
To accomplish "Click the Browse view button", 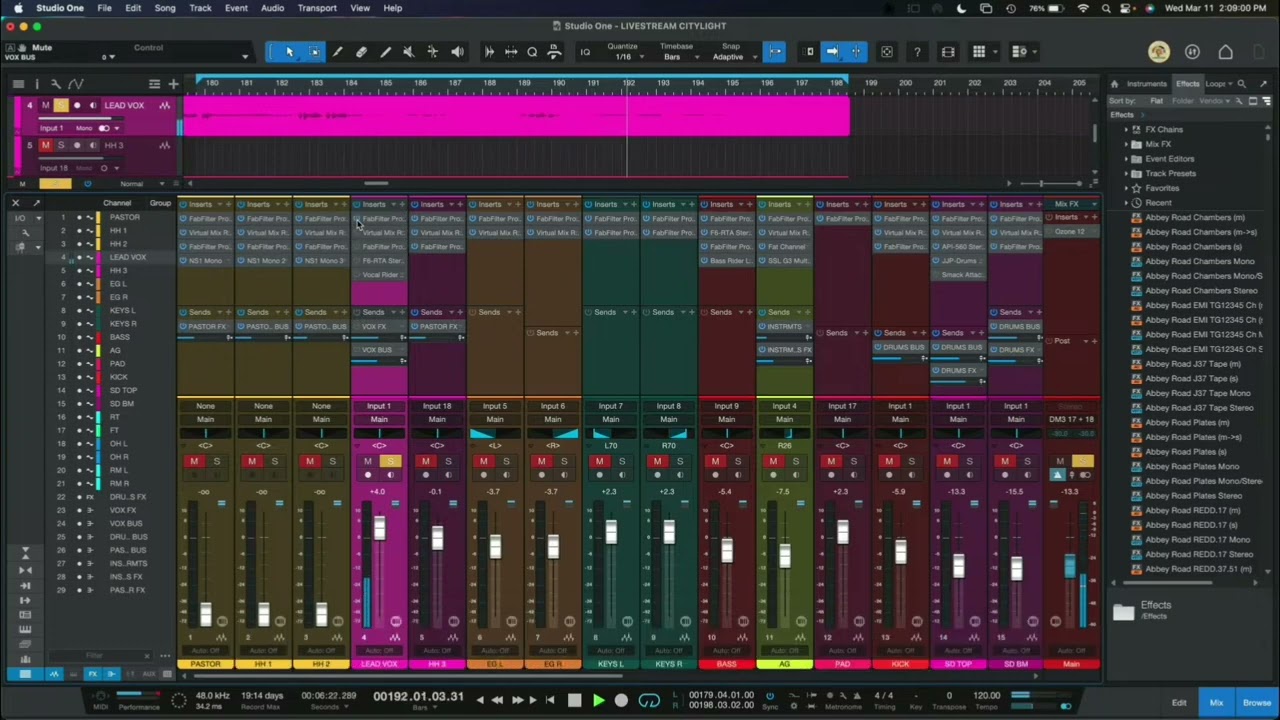I will click(1256, 703).
